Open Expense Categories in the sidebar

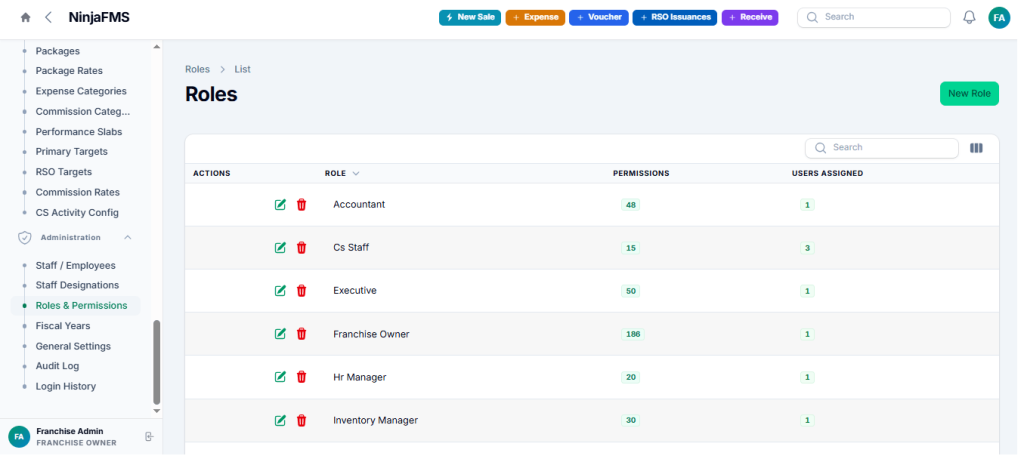(81, 91)
